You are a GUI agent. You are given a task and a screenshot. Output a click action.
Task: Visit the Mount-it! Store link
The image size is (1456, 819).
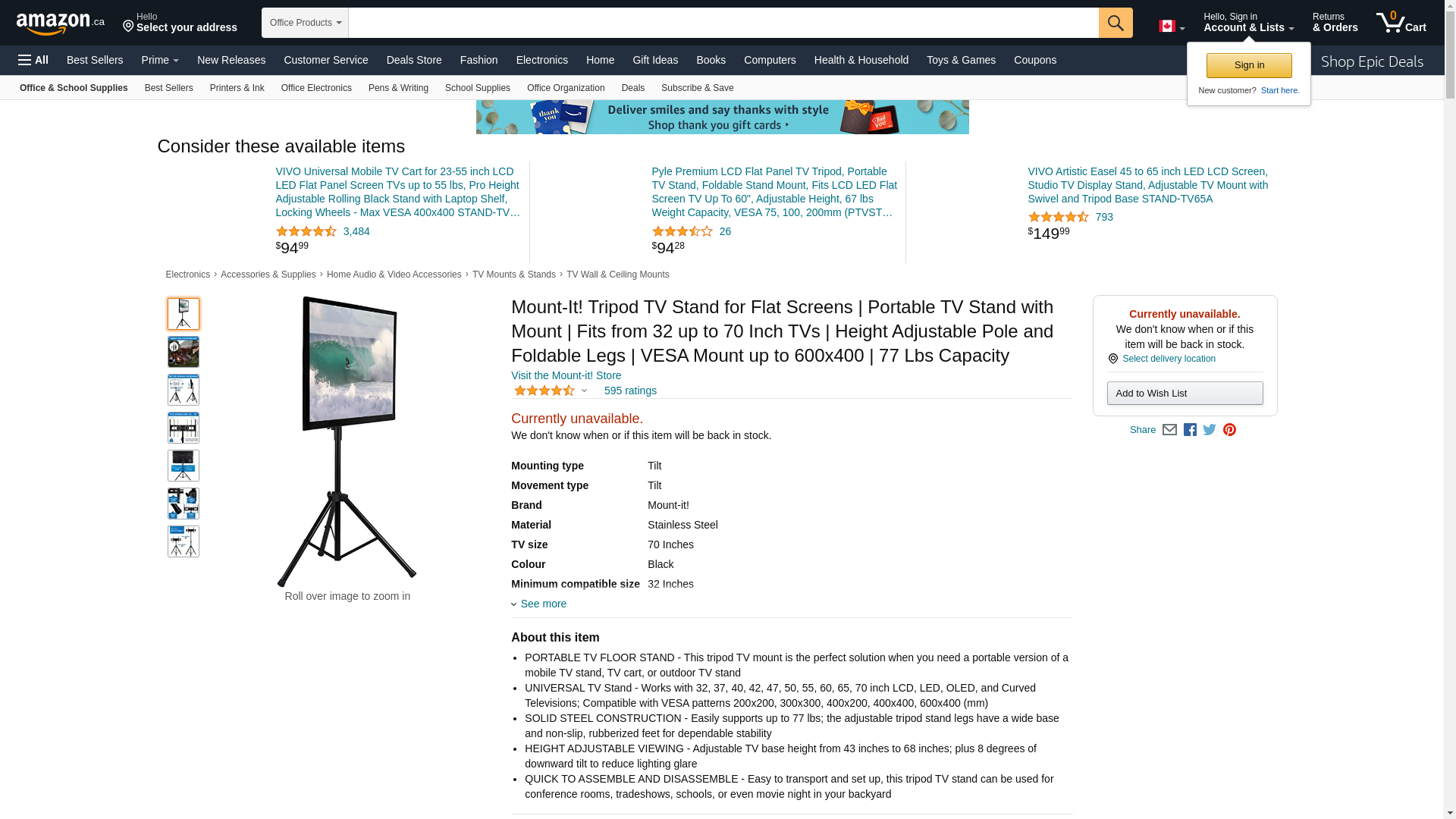[566, 375]
